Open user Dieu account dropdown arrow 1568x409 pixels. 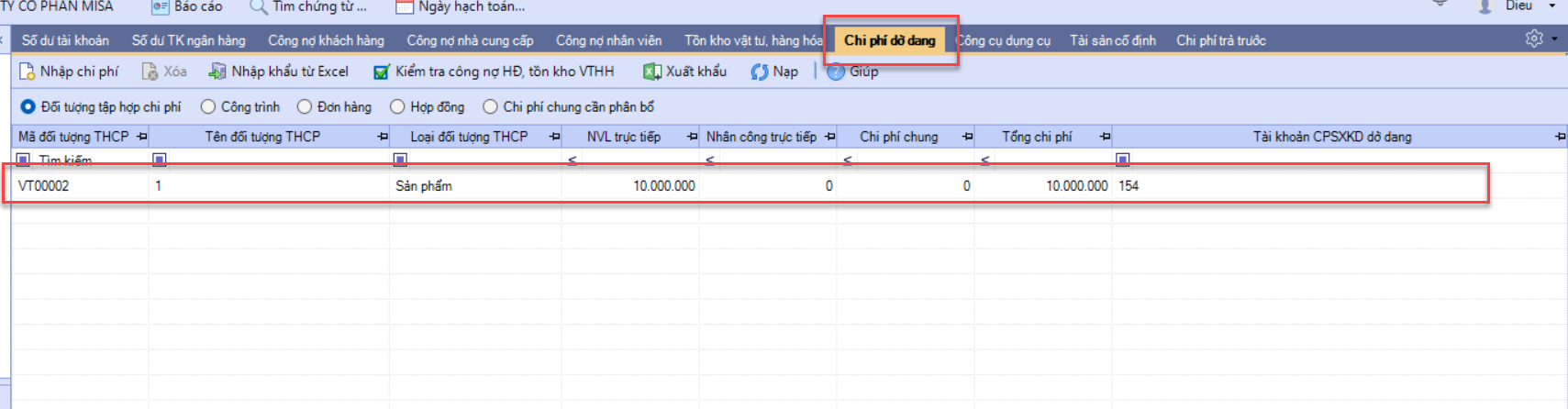click(x=1552, y=6)
